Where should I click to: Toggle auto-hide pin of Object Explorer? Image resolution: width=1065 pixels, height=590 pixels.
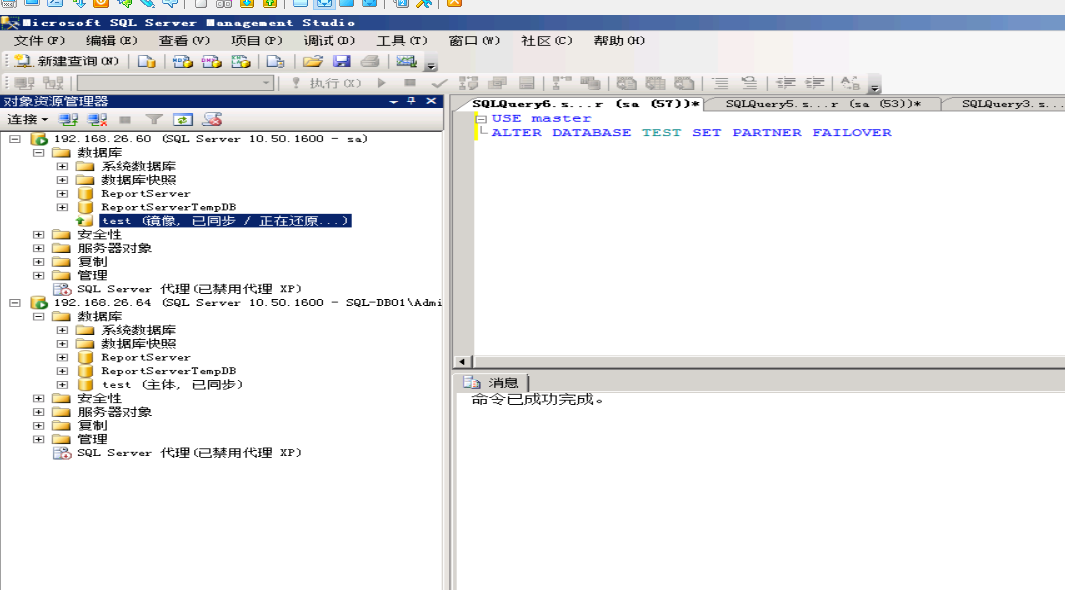(412, 101)
